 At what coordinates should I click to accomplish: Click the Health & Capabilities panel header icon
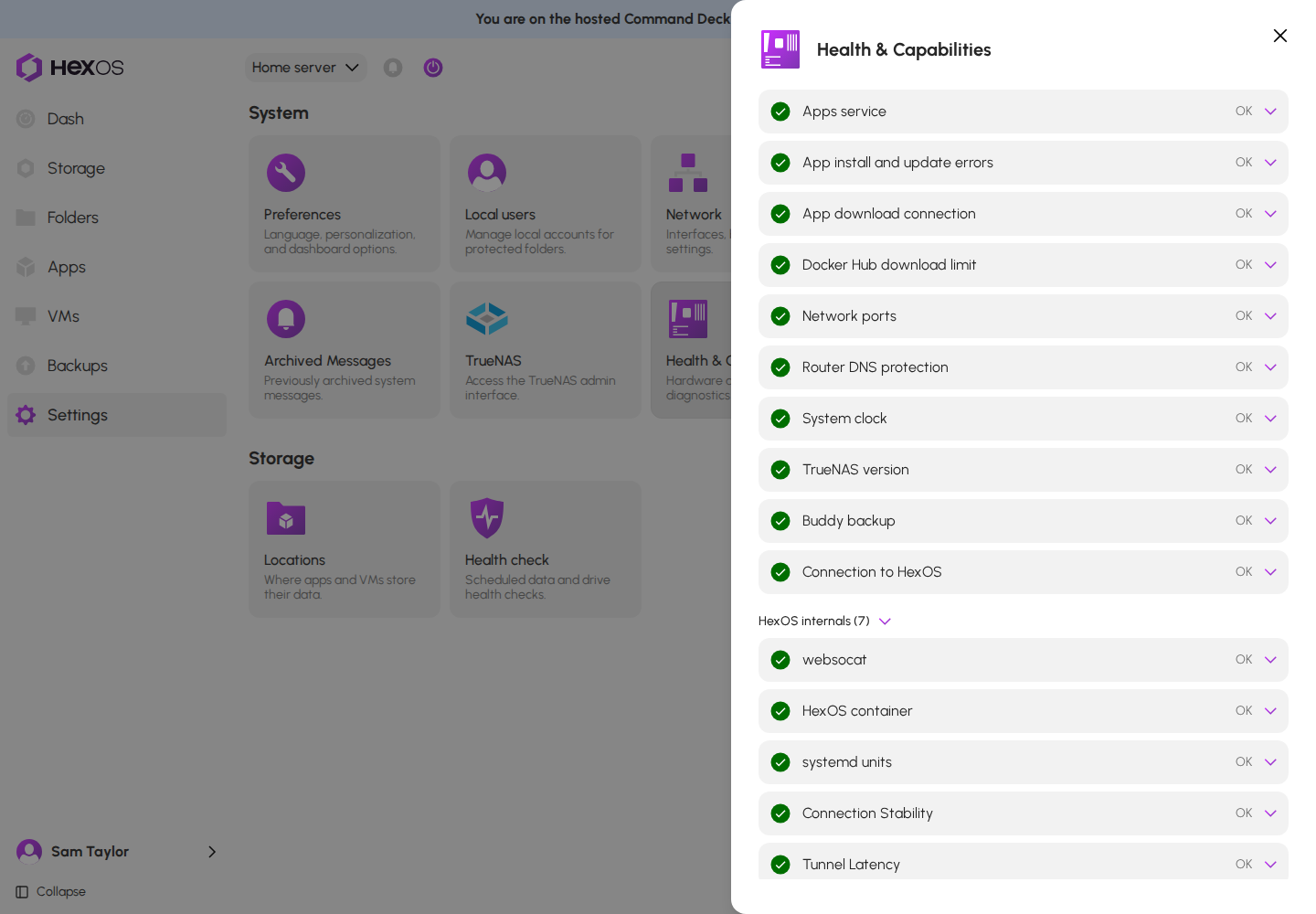pos(780,49)
